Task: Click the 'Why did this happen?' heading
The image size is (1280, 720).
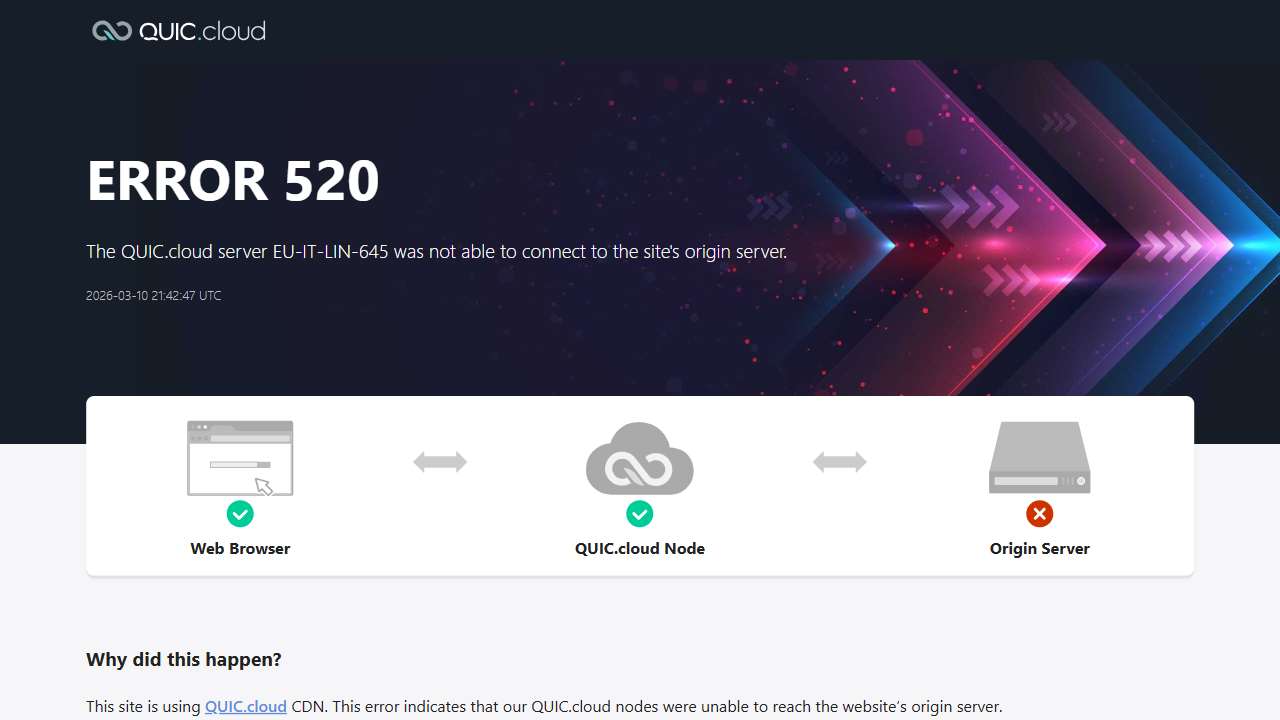Action: click(184, 659)
